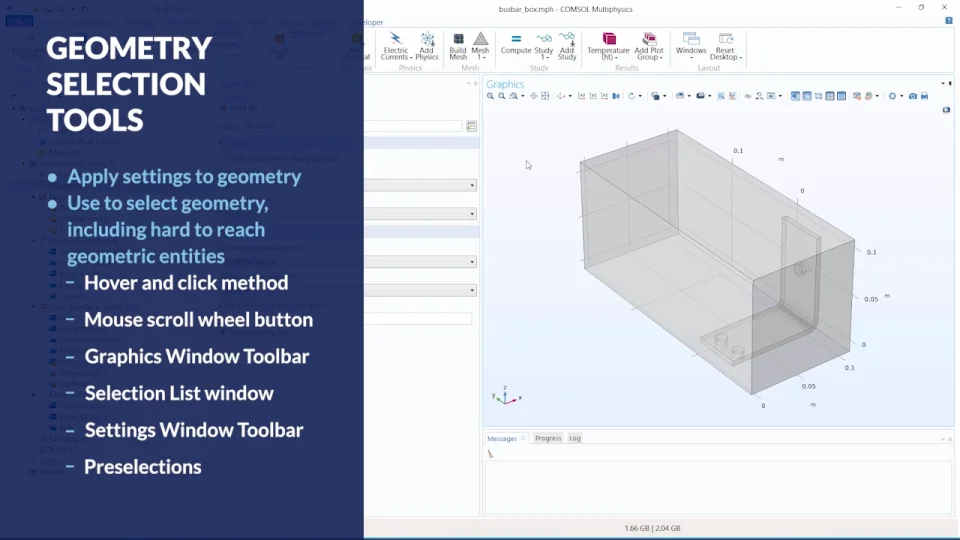Switch to the Log tab
The height and width of the screenshot is (540, 960).
(574, 438)
